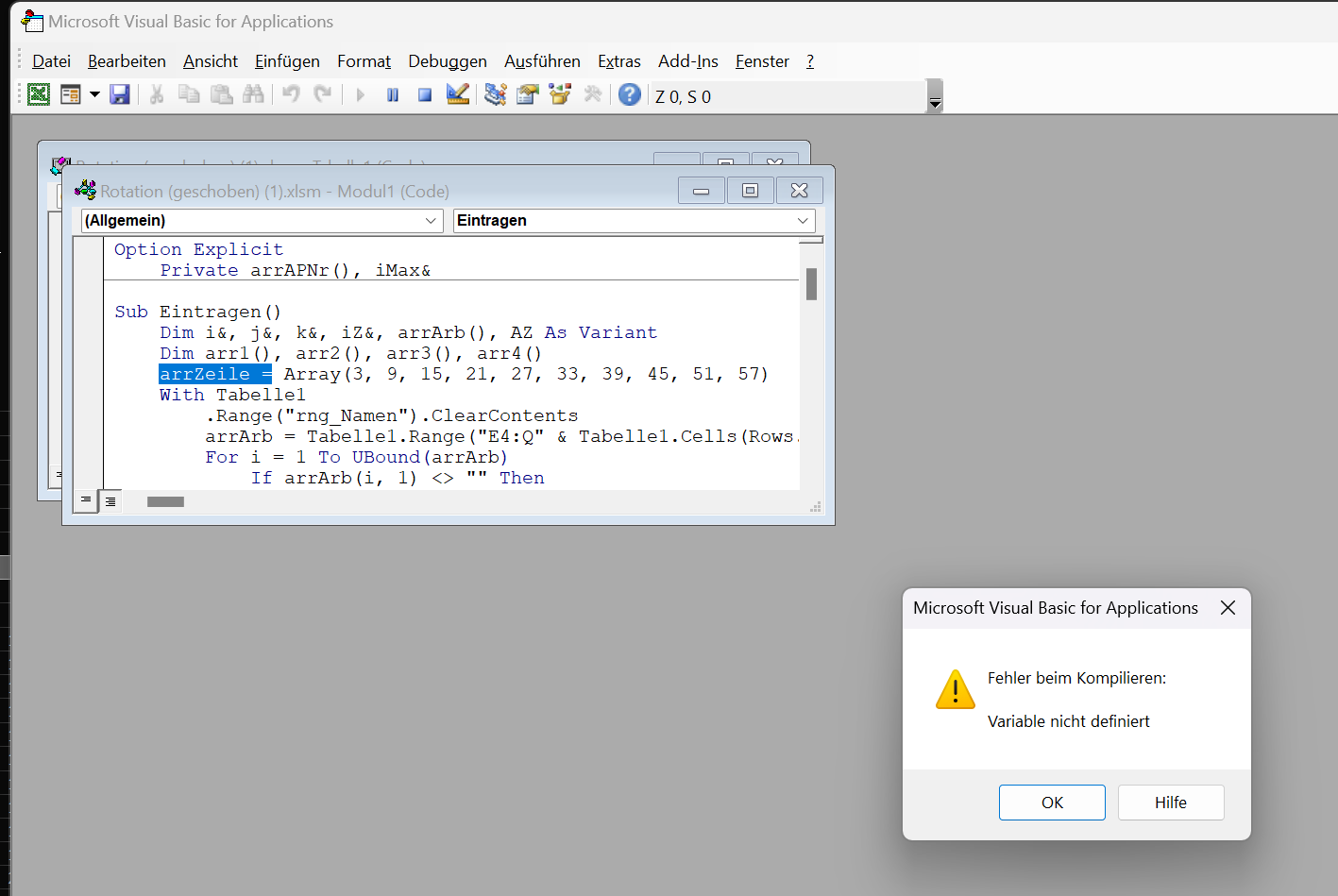
Task: Close the compile error dialog with X
Action: pyautogui.click(x=1228, y=608)
